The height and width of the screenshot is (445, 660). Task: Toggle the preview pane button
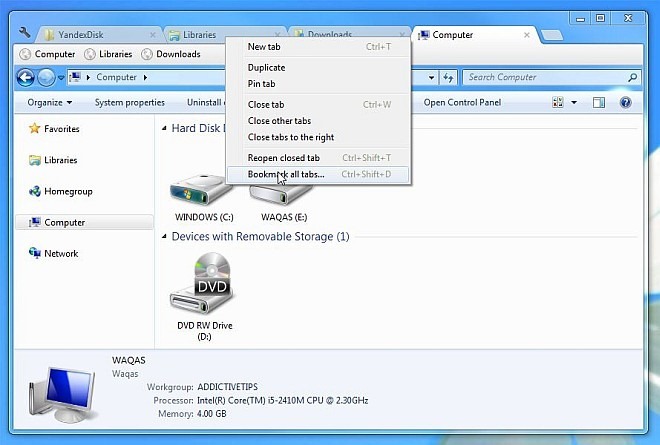point(599,102)
